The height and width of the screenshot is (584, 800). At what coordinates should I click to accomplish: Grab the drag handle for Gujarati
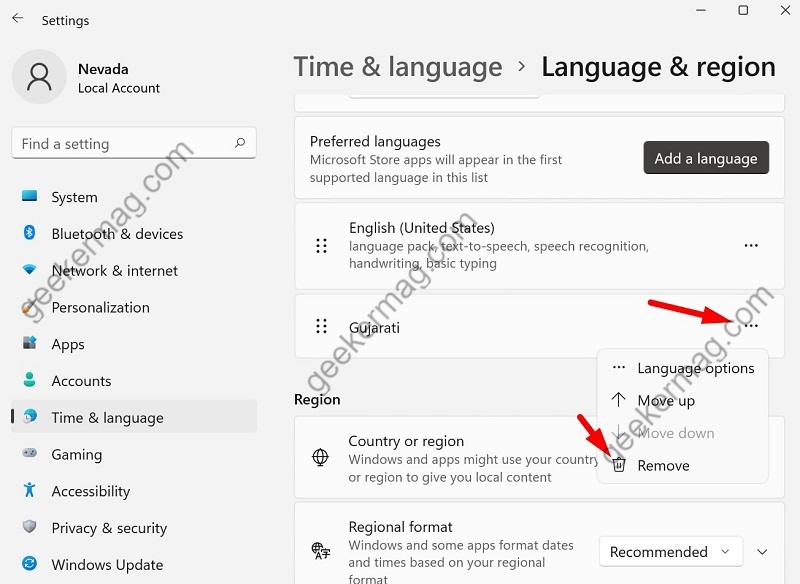click(321, 326)
